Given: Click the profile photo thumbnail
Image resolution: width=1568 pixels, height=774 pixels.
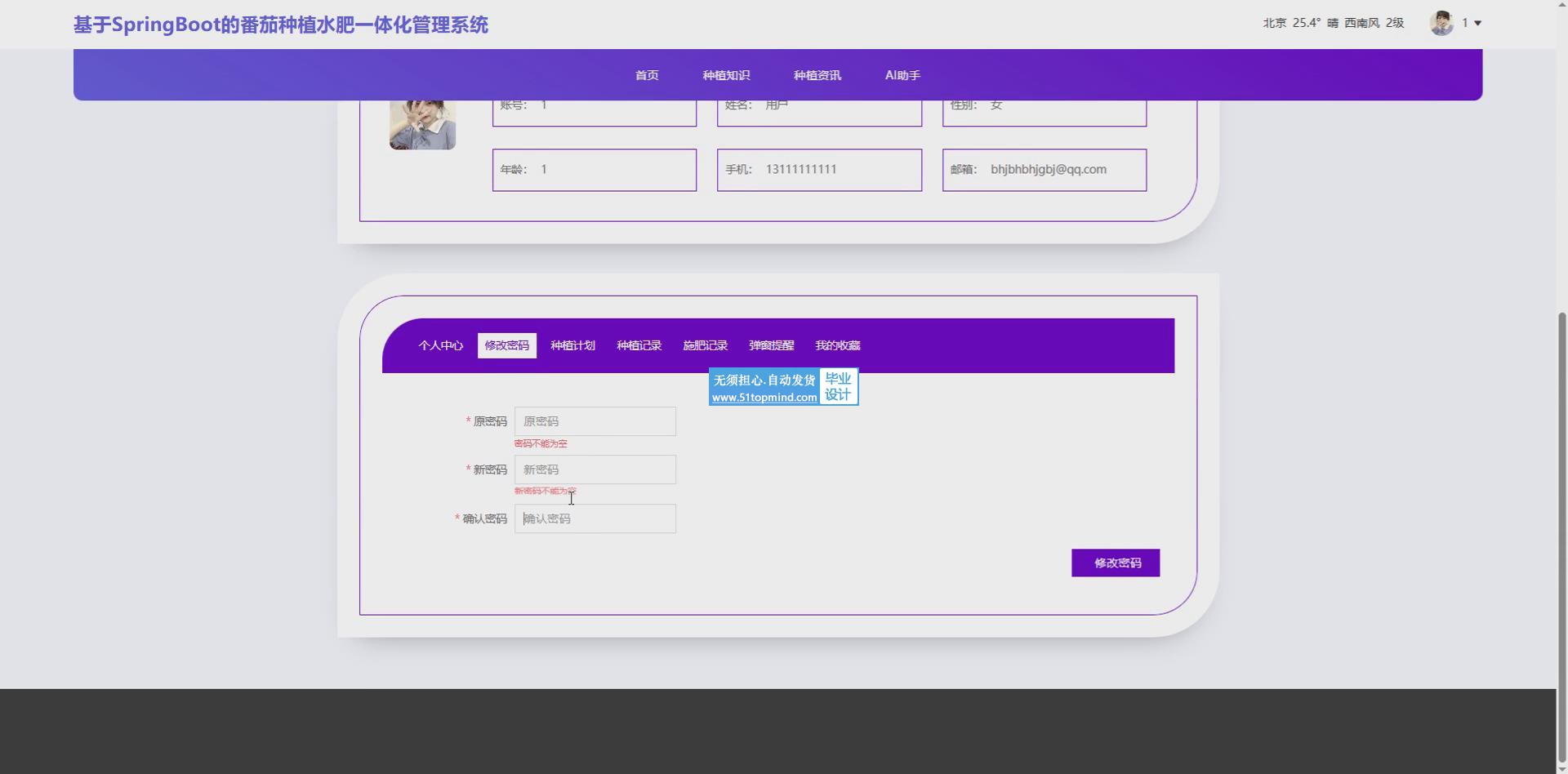Looking at the screenshot, I should pos(422,124).
